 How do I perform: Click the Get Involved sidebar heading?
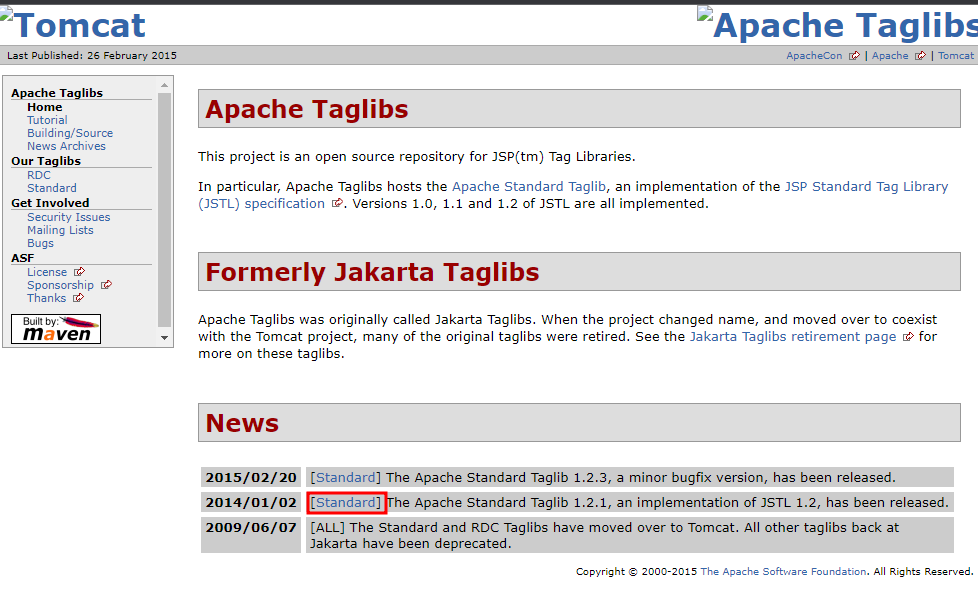click(50, 203)
